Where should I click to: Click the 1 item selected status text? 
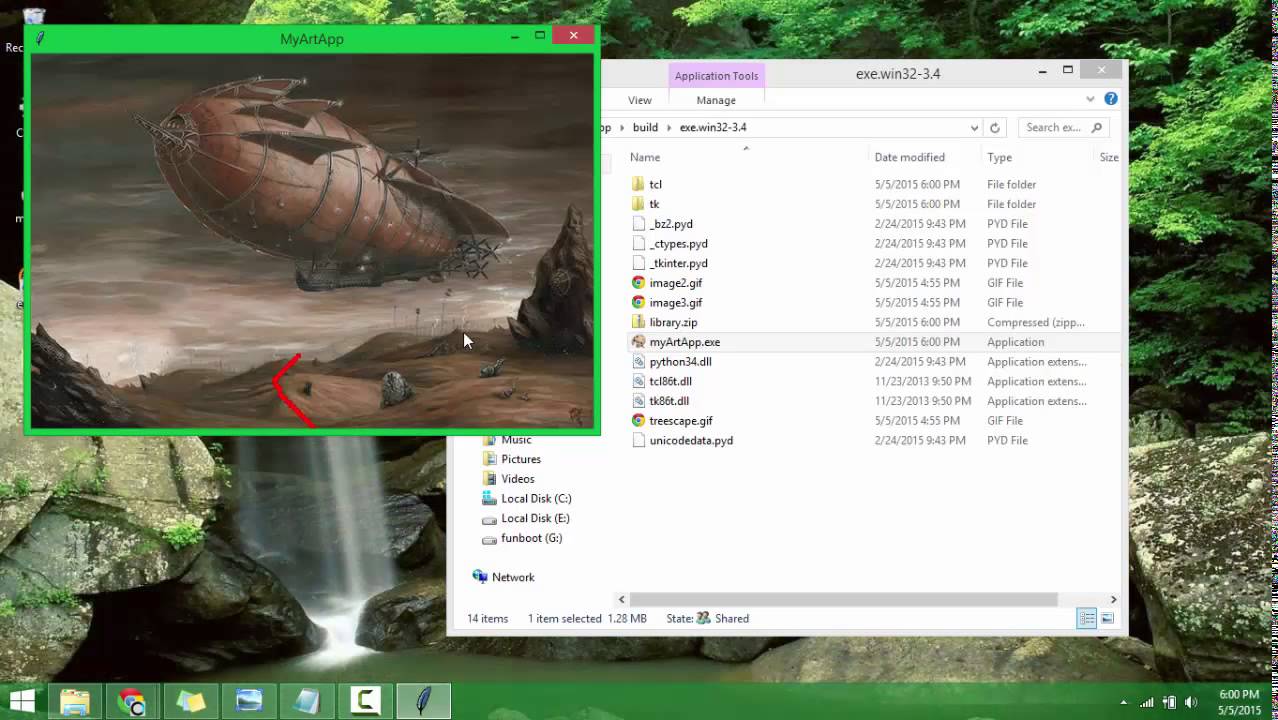click(x=564, y=619)
